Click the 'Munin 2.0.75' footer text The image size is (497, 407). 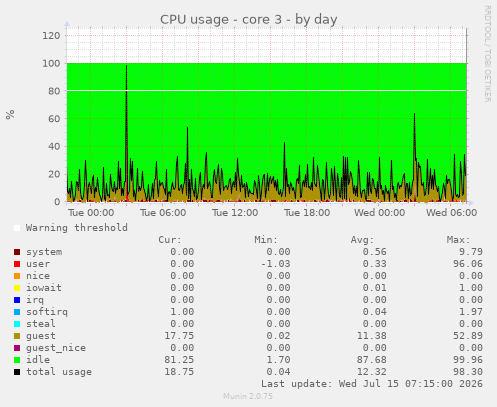pyautogui.click(x=248, y=396)
